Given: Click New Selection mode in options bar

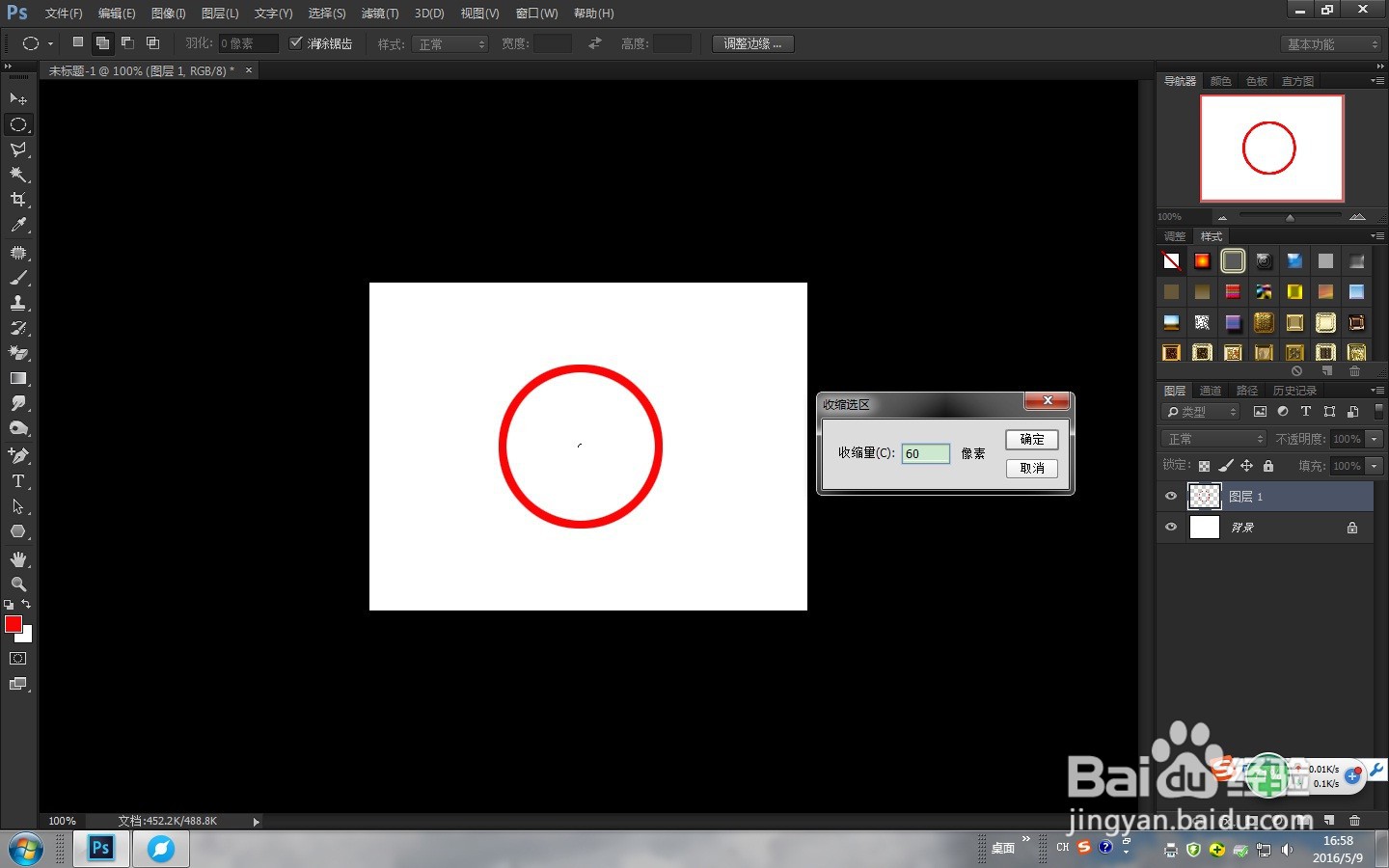Looking at the screenshot, I should click(x=78, y=42).
